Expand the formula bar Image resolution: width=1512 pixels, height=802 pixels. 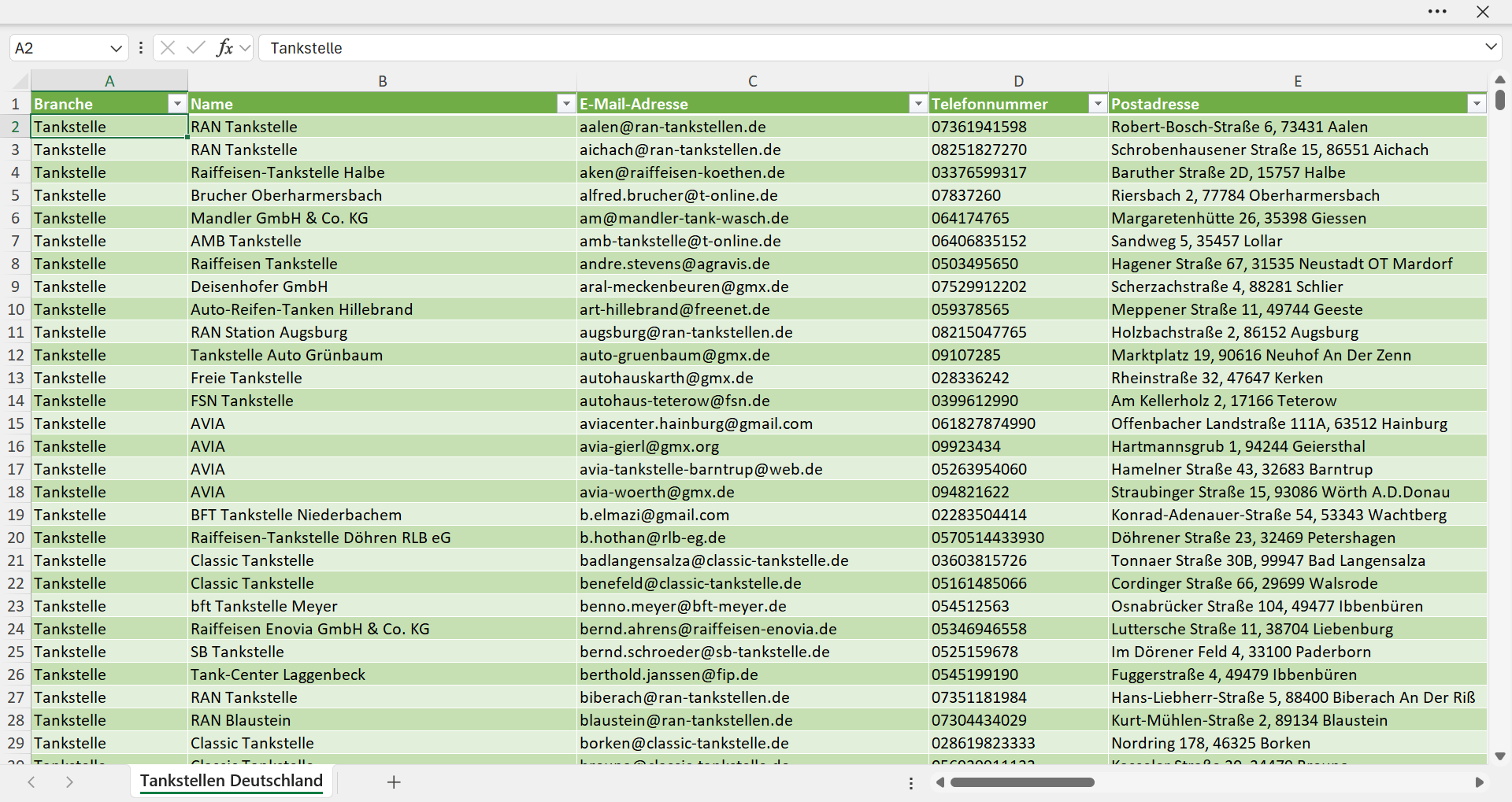pos(1491,47)
